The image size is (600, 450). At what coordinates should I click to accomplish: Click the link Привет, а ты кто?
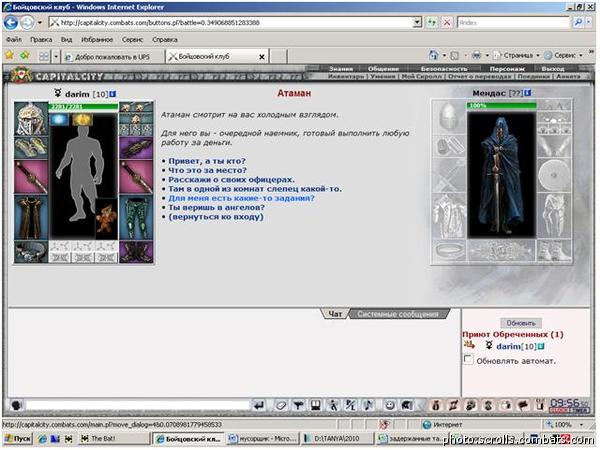click(x=207, y=161)
